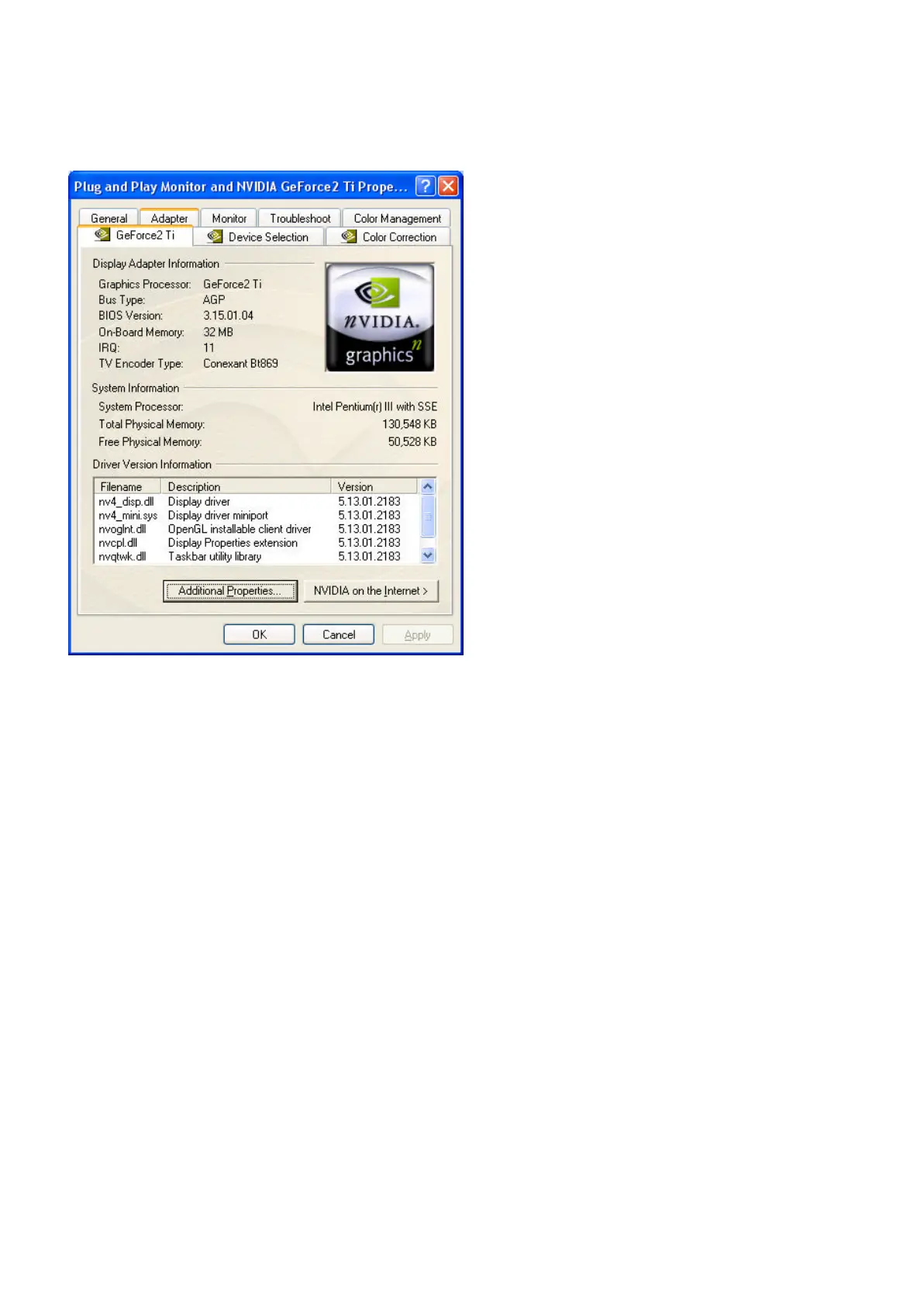924x1306 pixels.
Task: Switch to Color Correction tab
Action: pyautogui.click(x=388, y=237)
